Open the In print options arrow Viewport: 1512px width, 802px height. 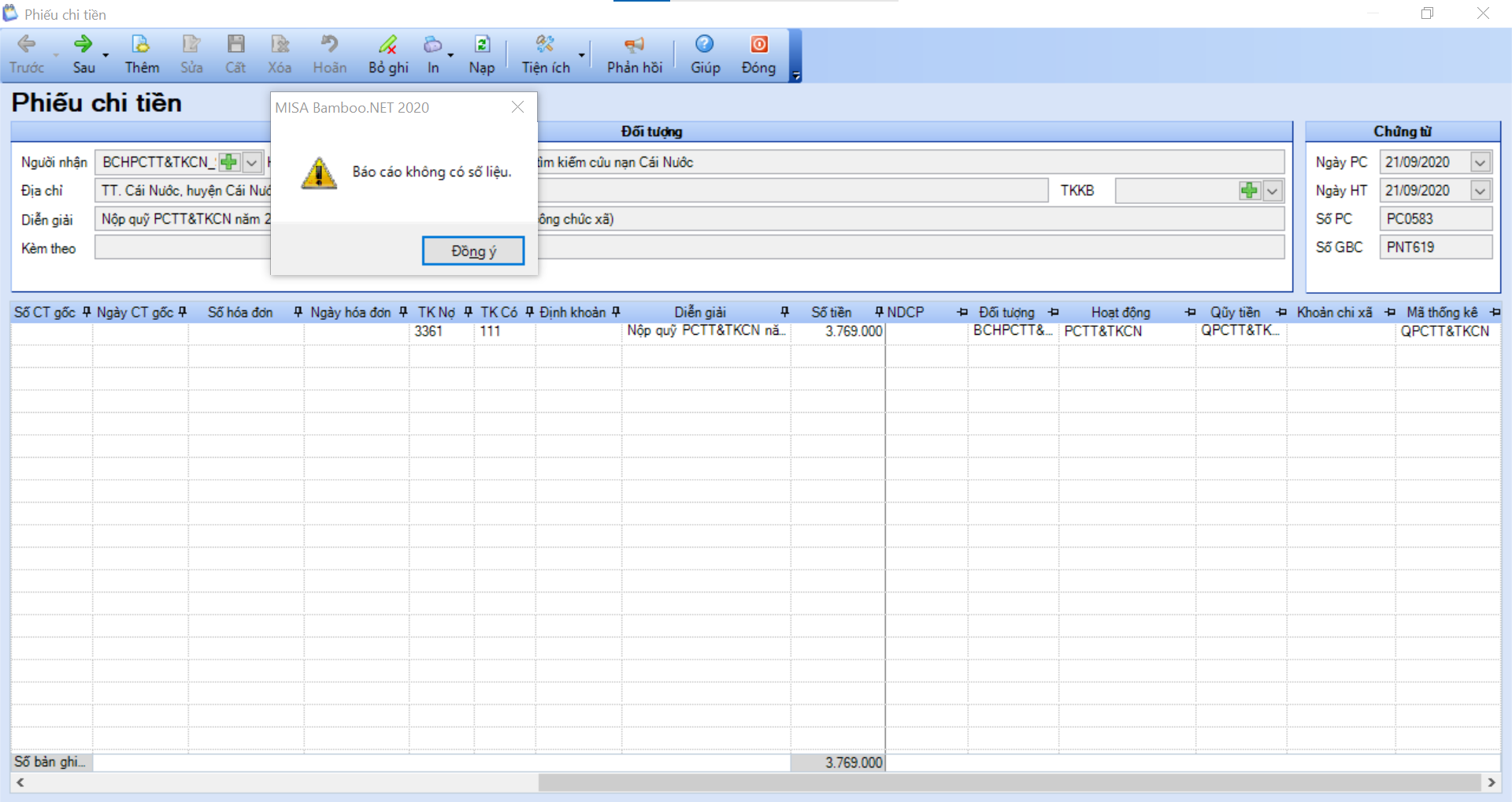pos(450,55)
